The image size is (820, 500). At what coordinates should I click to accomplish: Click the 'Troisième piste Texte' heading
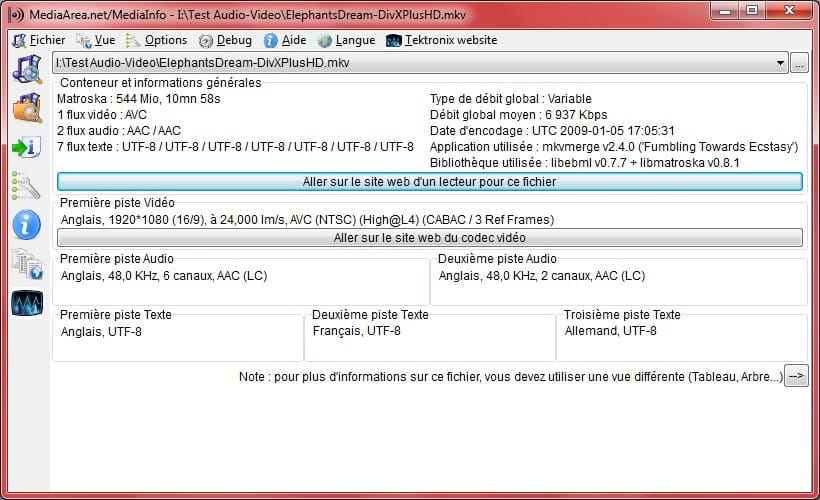[622, 314]
